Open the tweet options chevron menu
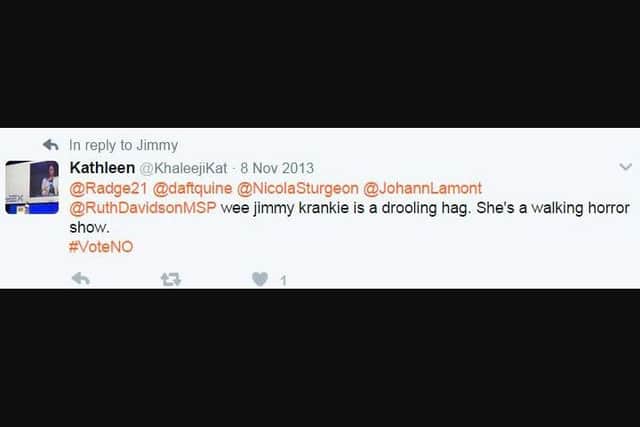 tap(625, 167)
